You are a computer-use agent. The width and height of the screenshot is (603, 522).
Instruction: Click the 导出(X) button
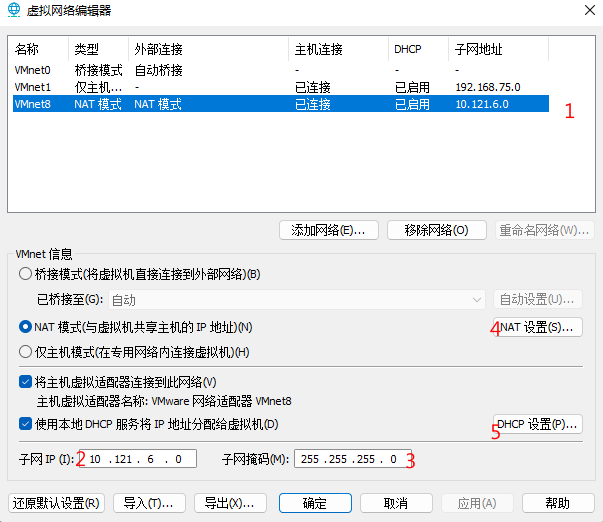(230, 503)
